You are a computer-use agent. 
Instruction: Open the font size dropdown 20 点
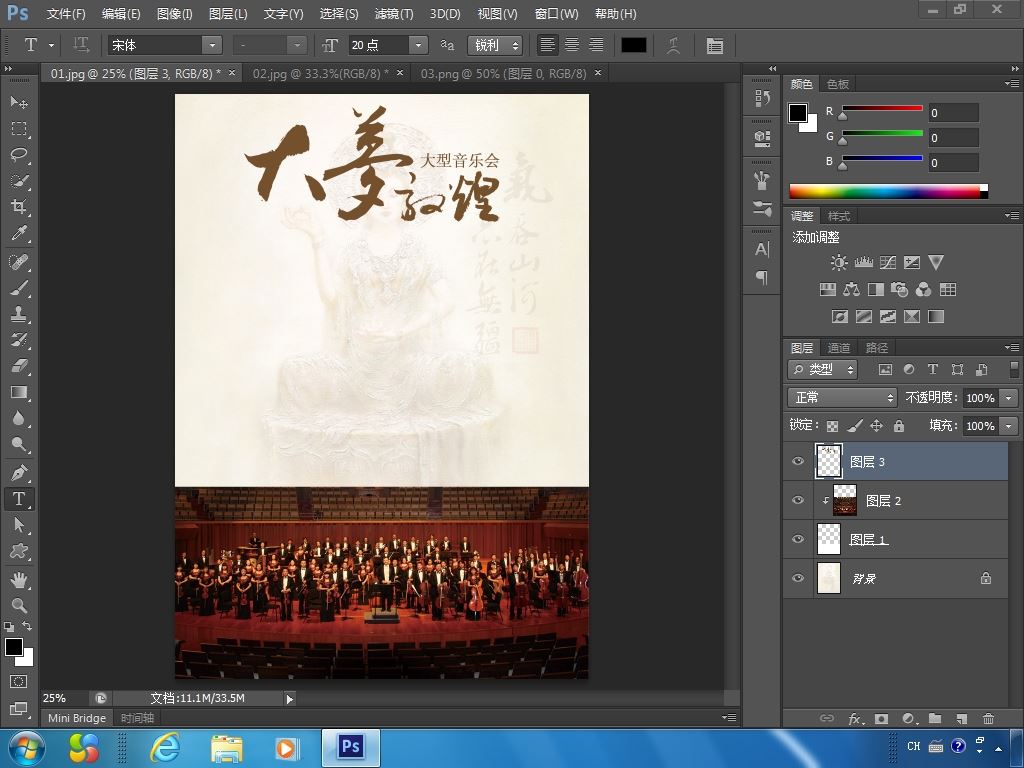tap(418, 45)
